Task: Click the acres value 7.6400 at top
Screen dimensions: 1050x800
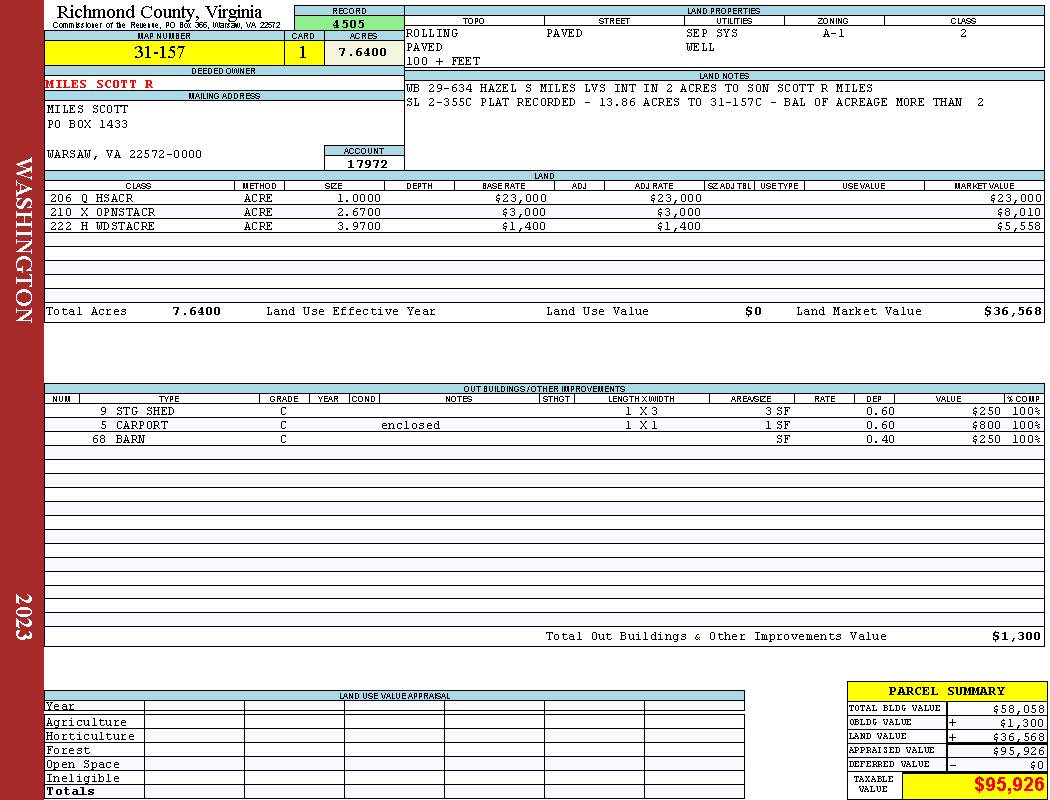Action: (363, 52)
